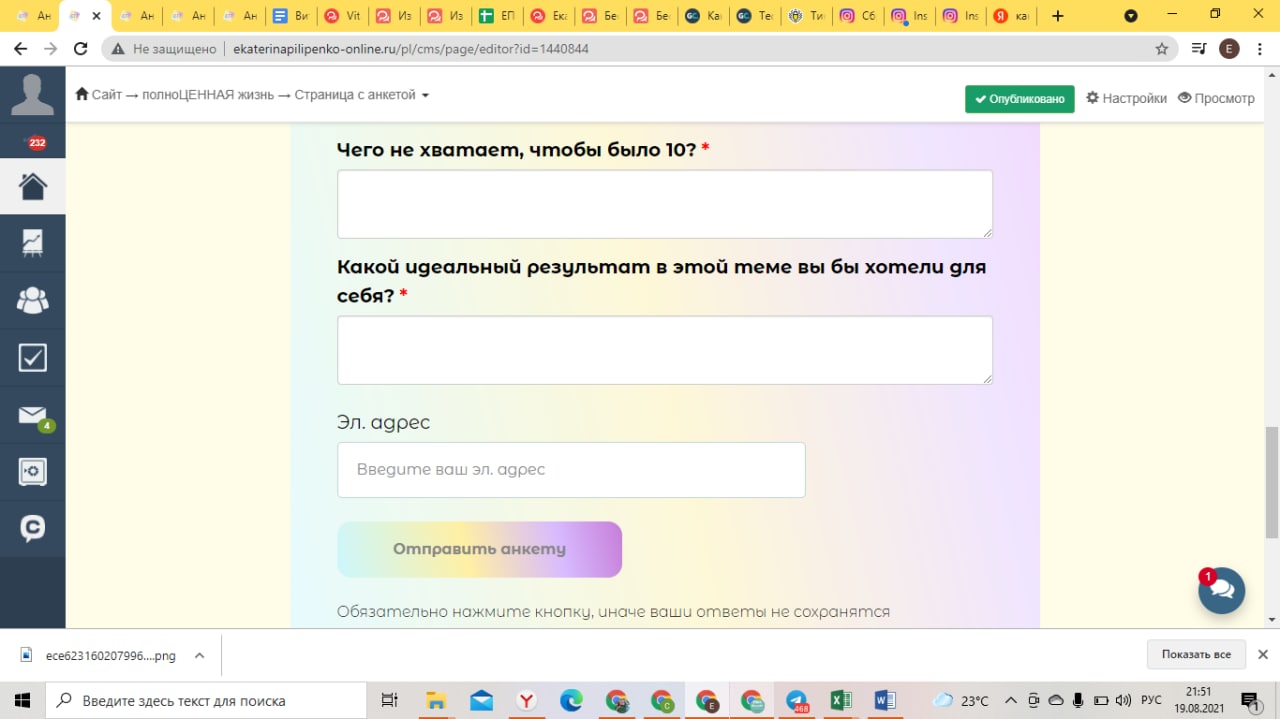Open Task View on taskbar
Screen dimensions: 1280x719
pyautogui.click(x=390, y=700)
